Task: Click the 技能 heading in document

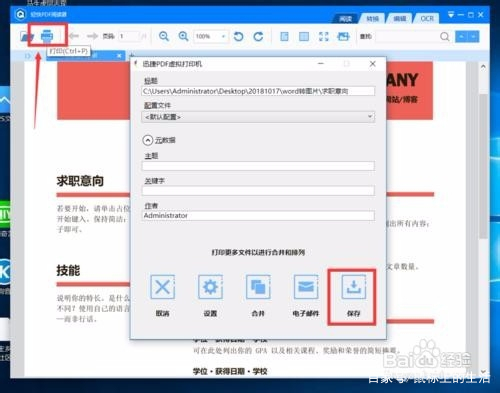Action: point(68,270)
